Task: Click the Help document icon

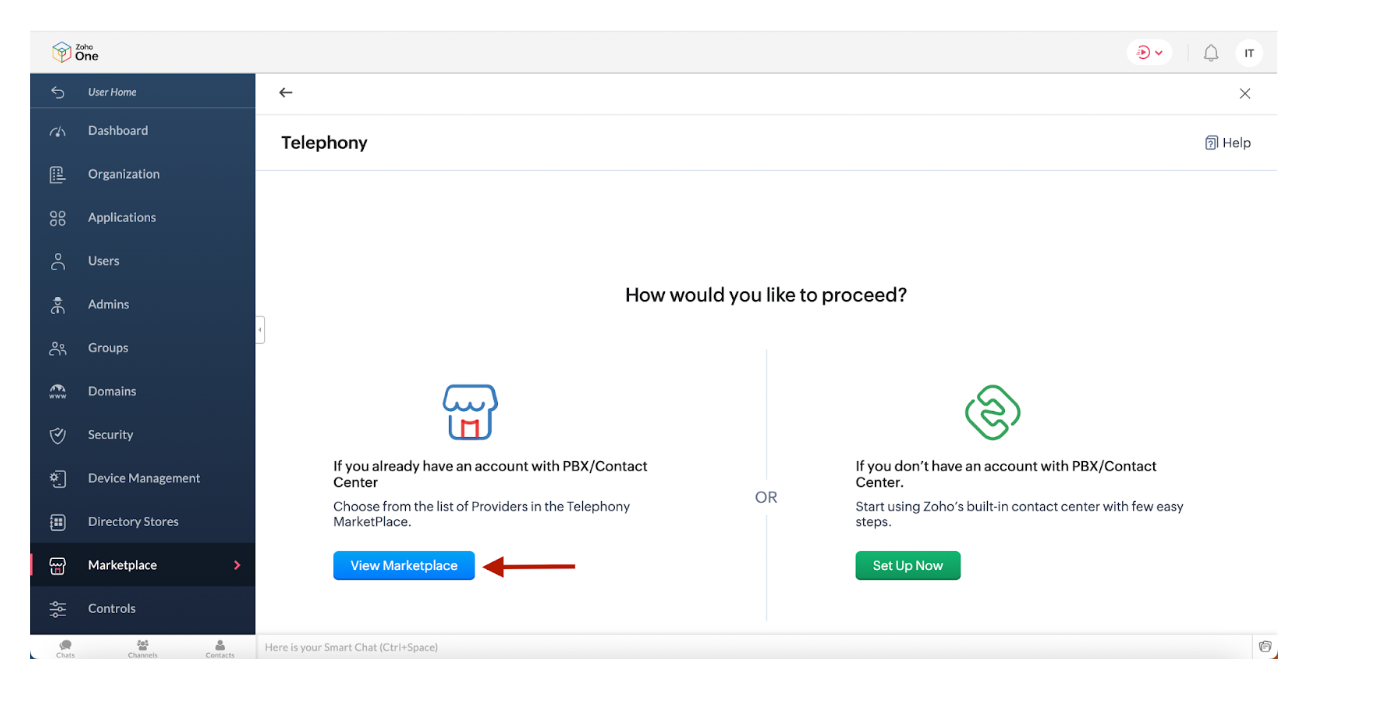Action: click(1212, 143)
